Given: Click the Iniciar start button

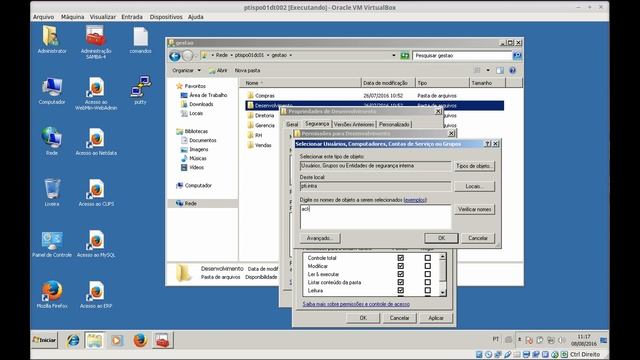Looking at the screenshot, I should click(x=44, y=340).
